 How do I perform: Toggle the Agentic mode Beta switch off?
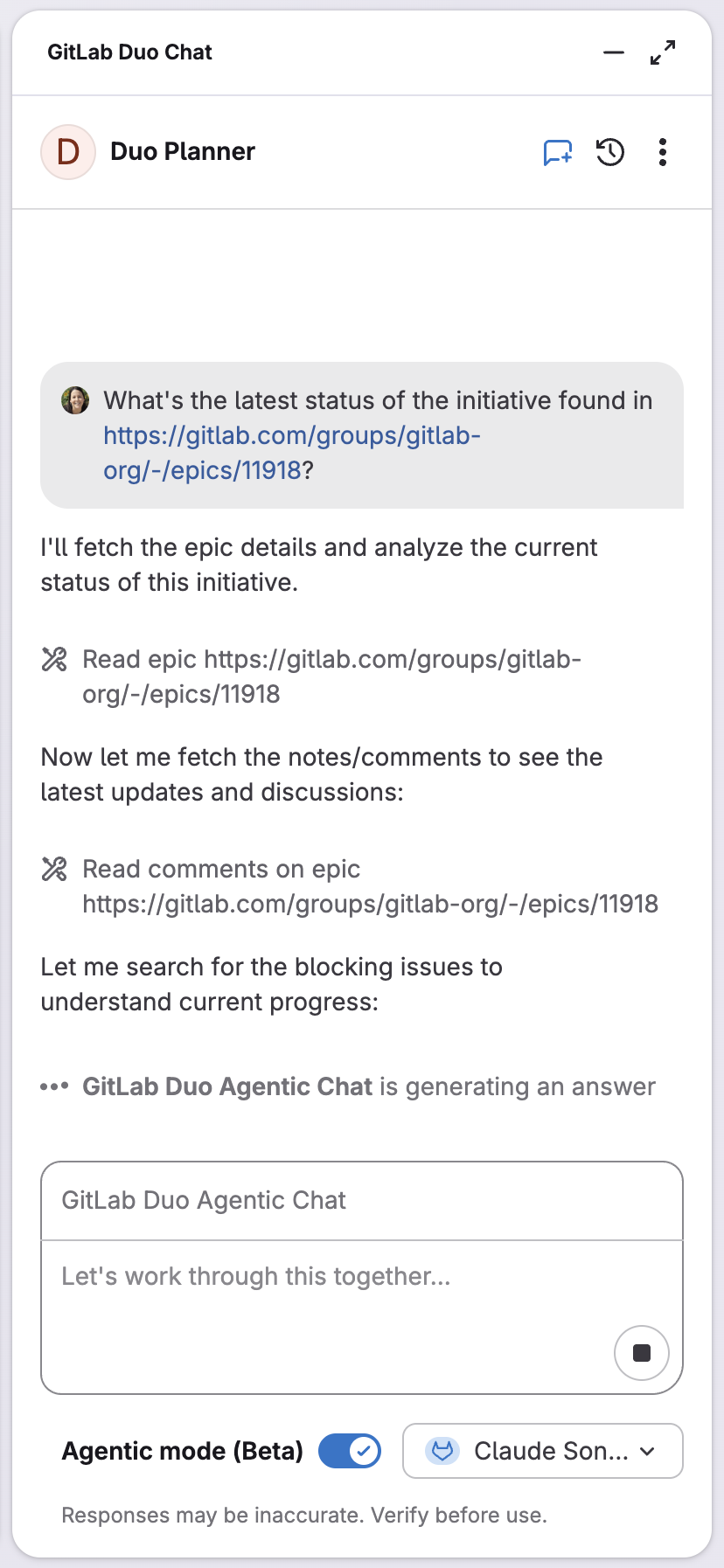[349, 1451]
